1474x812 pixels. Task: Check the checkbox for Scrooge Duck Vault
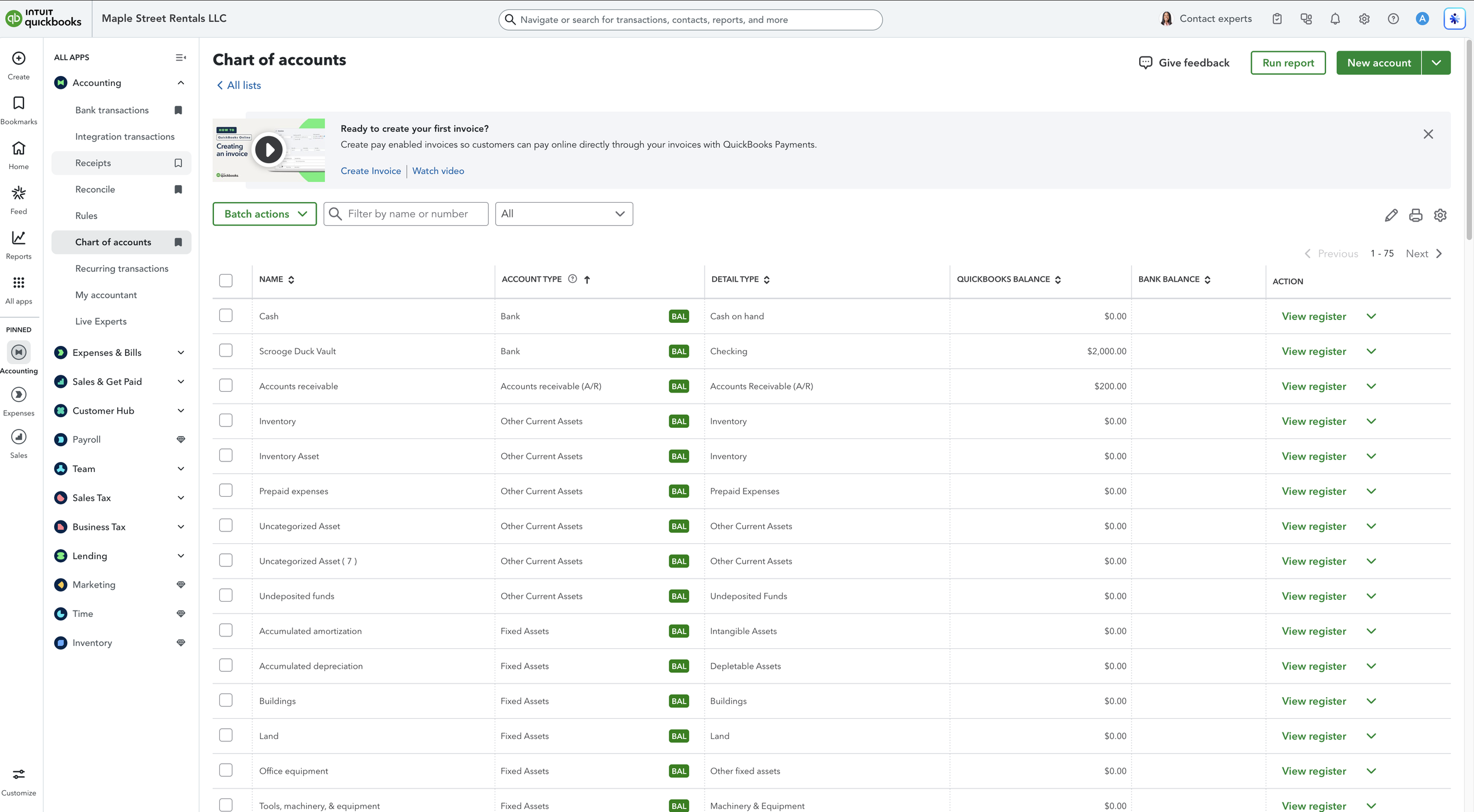pos(226,350)
